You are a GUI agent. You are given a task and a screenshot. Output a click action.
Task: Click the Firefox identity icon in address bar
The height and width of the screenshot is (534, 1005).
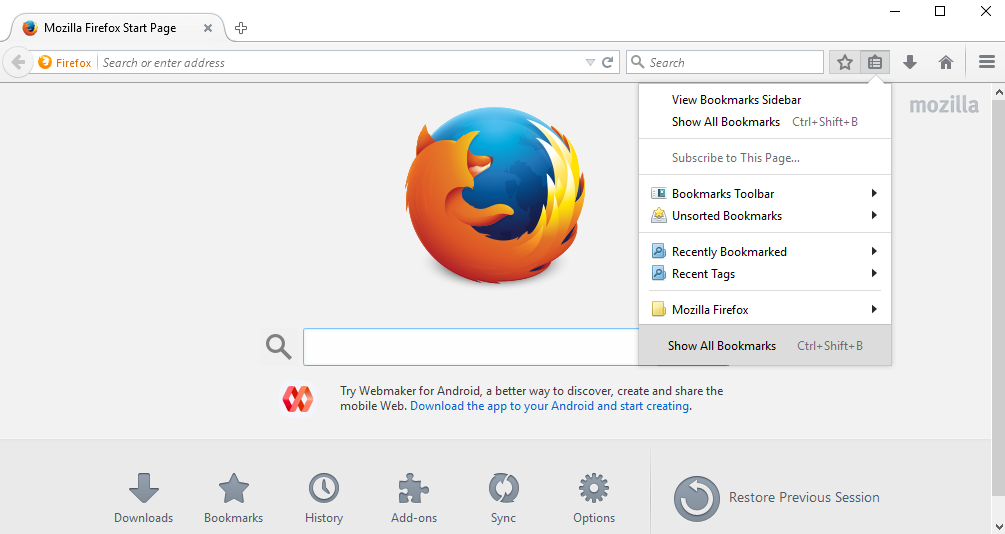click(x=45, y=62)
